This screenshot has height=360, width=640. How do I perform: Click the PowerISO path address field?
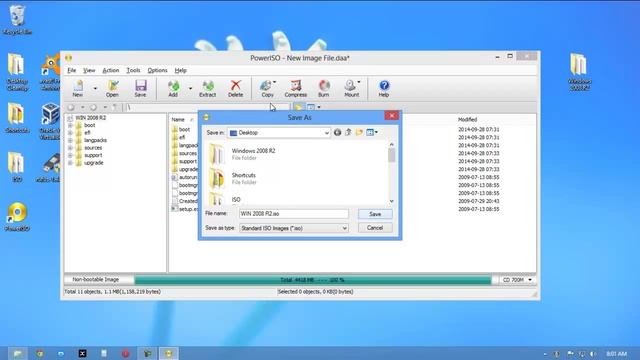point(207,107)
